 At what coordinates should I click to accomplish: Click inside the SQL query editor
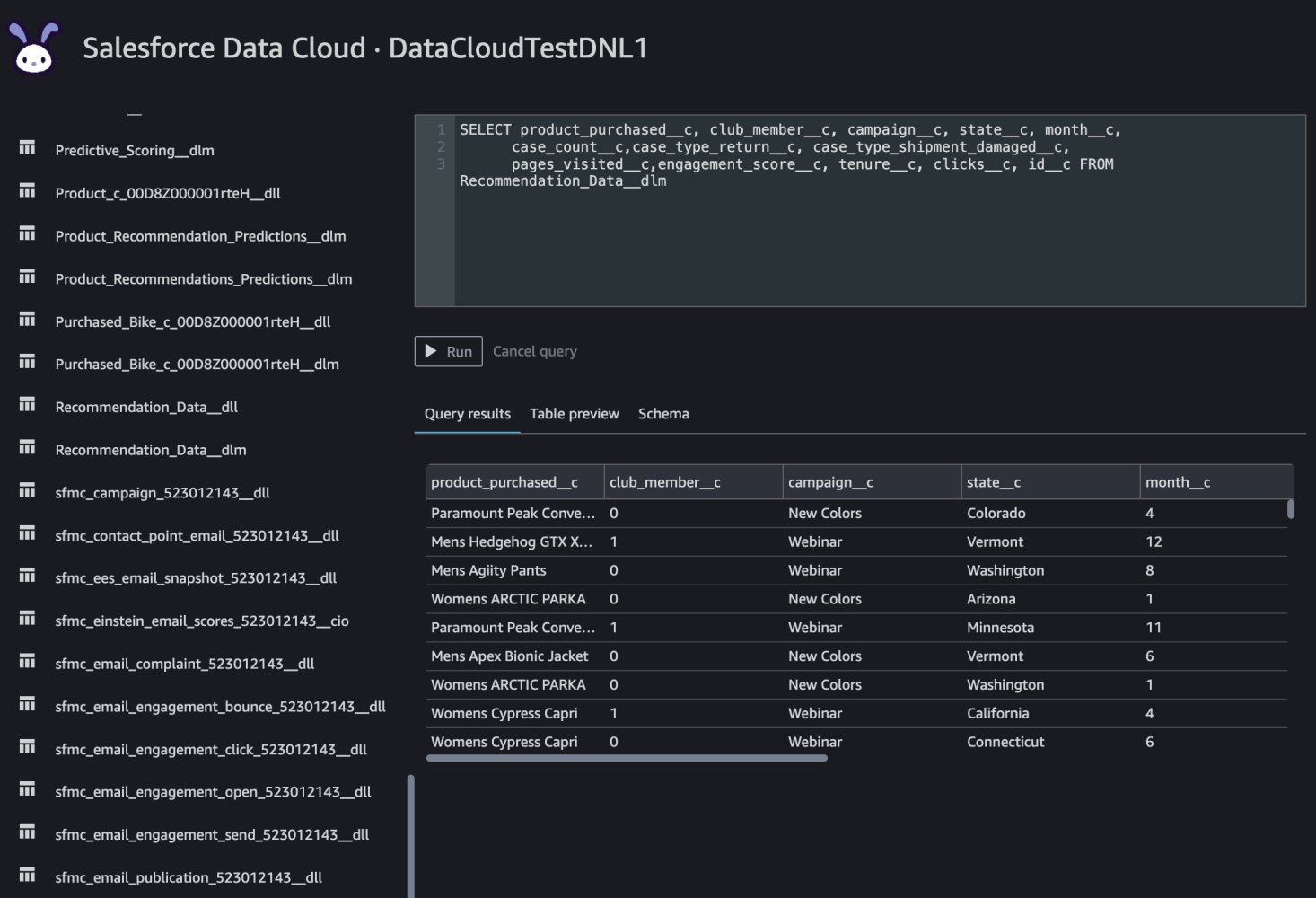coord(860,211)
